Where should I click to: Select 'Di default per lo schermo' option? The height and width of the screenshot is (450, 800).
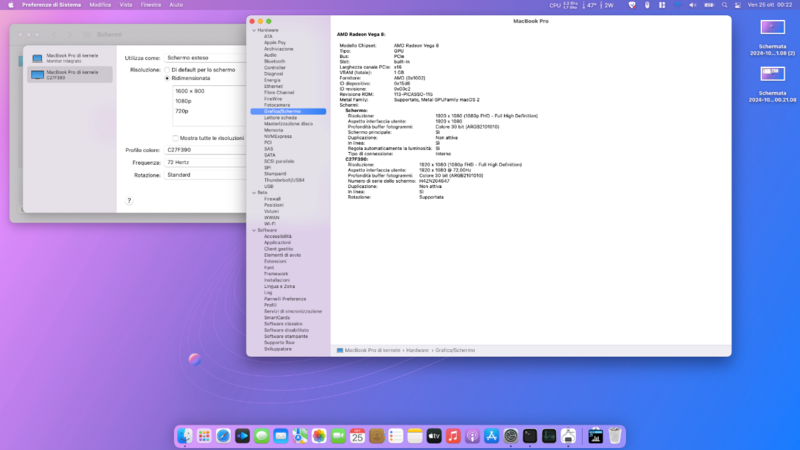168,69
